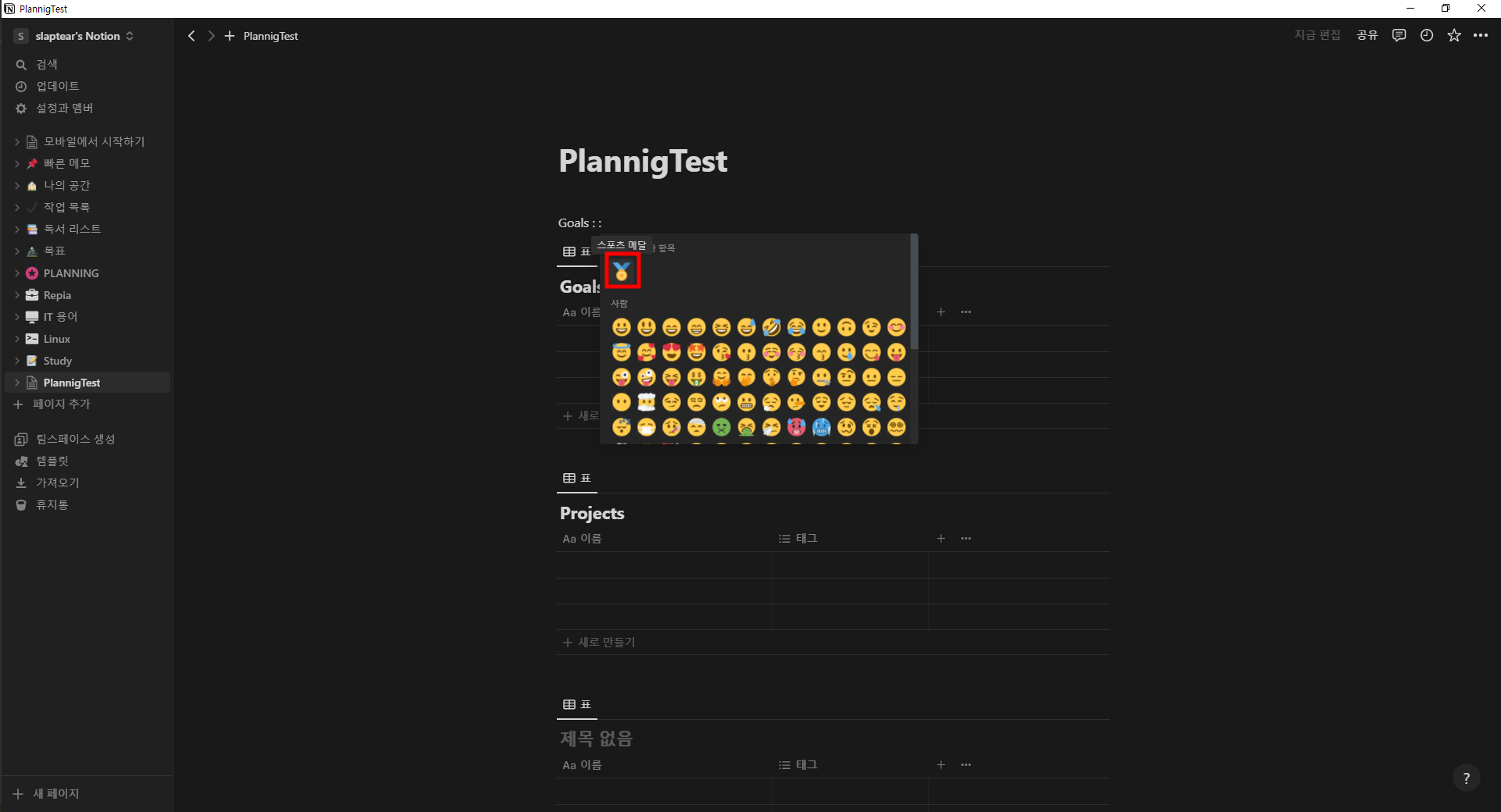Open the Trash from the sidebar
The image size is (1501, 812).
pyautogui.click(x=52, y=505)
